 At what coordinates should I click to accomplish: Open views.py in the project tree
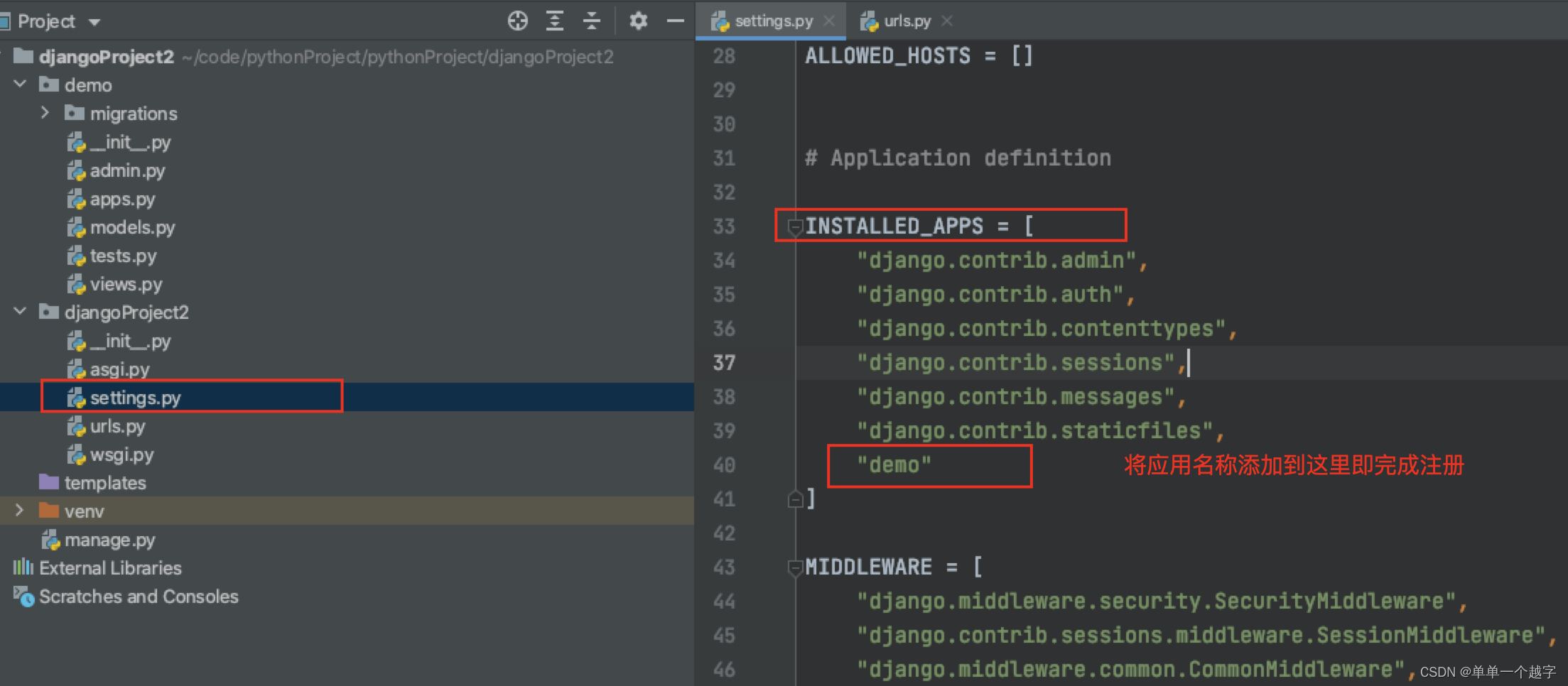coord(115,284)
